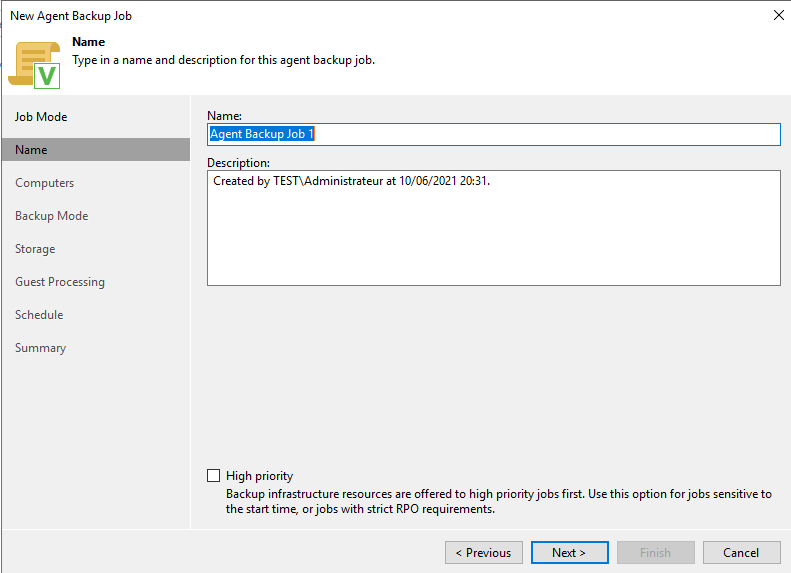Screen dimensions: 791x573
Task: Click the Veeam backup job wizard icon
Action: [35, 64]
